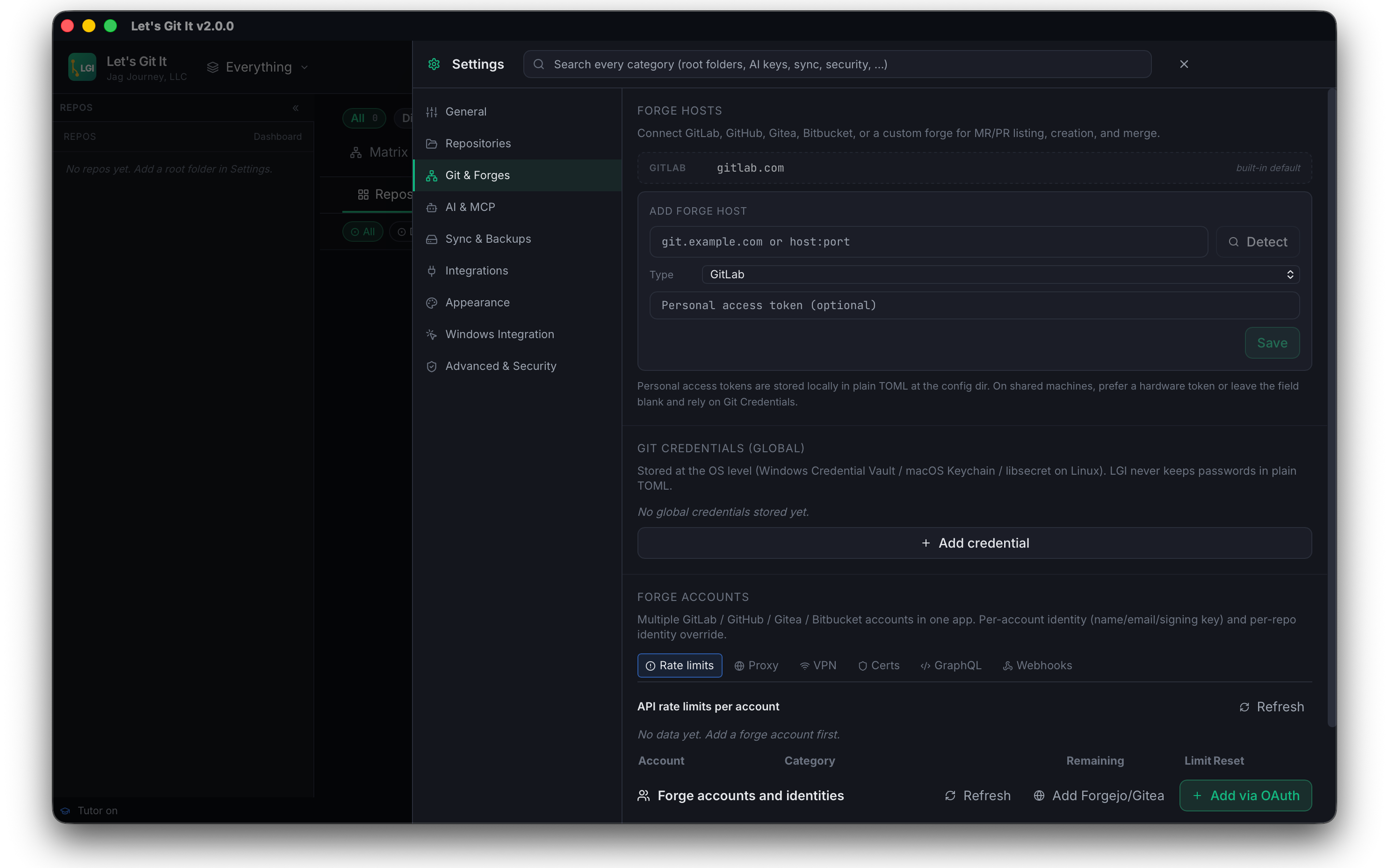1389x868 pixels.
Task: Click Add via OAuth button
Action: [1245, 796]
